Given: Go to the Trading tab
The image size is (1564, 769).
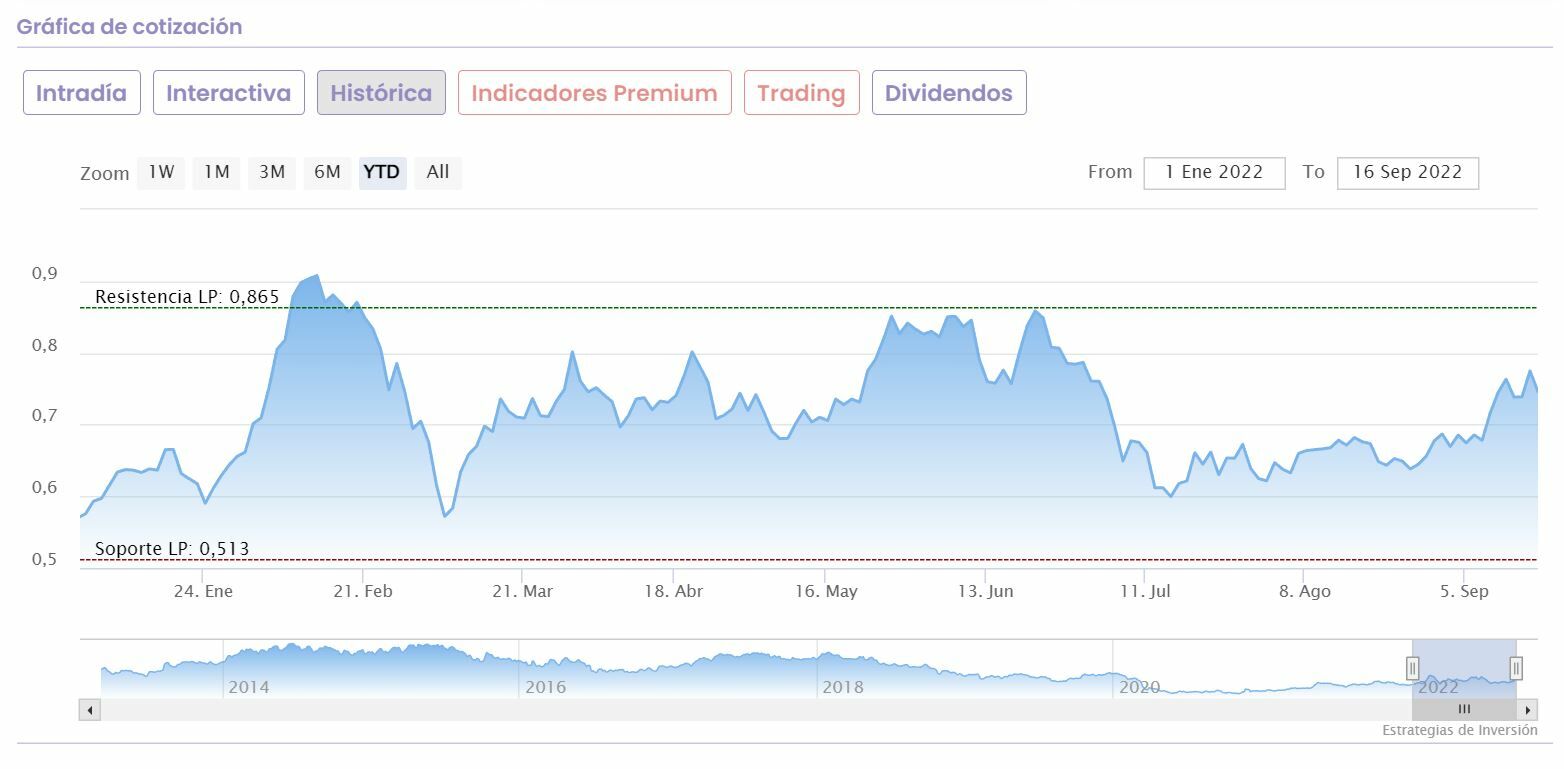Looking at the screenshot, I should point(801,93).
